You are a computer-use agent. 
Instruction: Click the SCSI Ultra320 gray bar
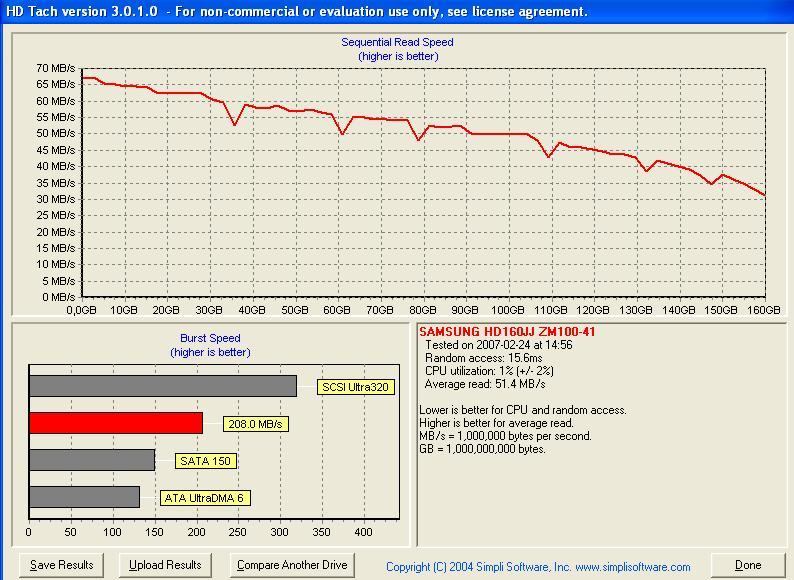(x=163, y=386)
